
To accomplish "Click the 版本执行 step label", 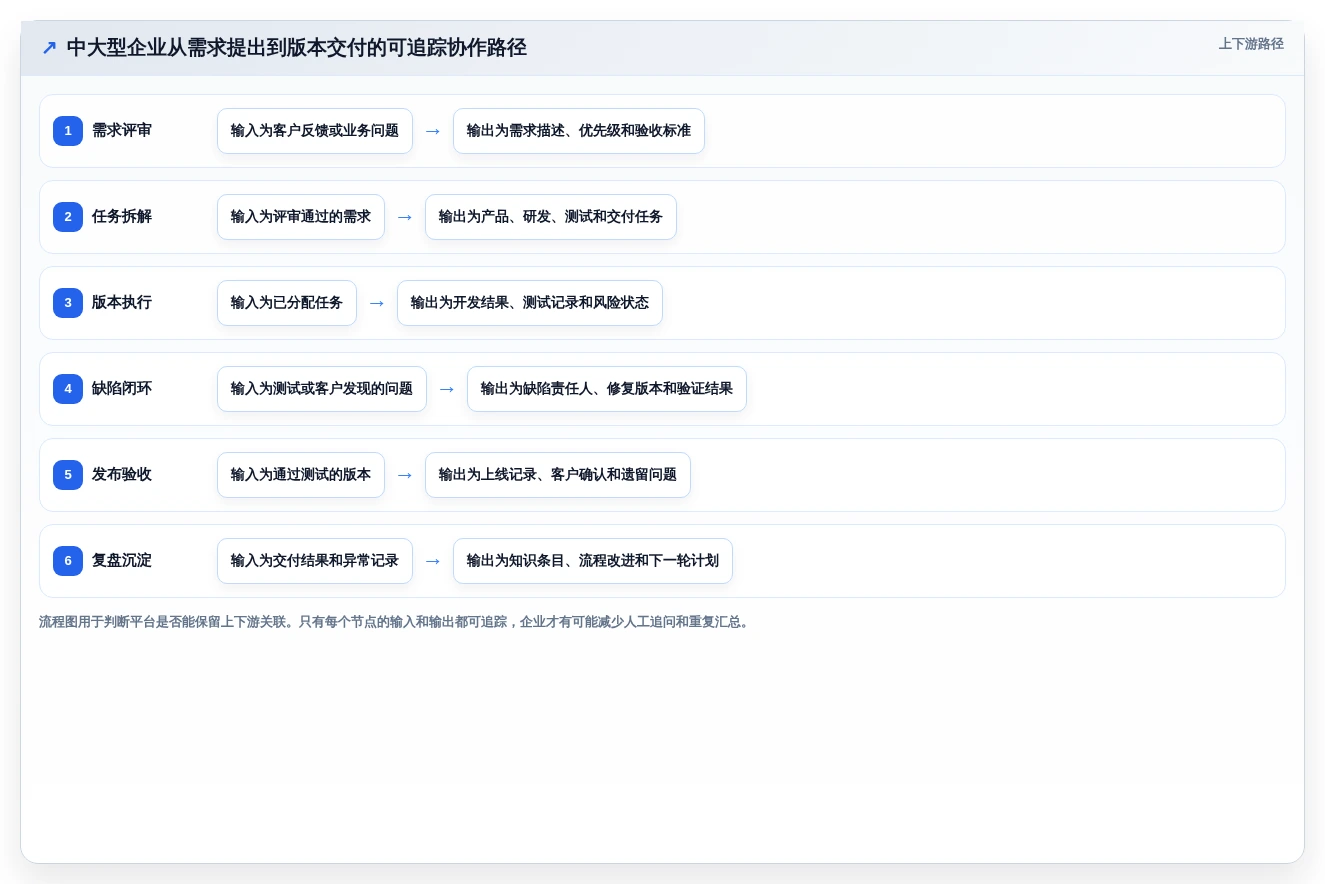I will tap(122, 302).
